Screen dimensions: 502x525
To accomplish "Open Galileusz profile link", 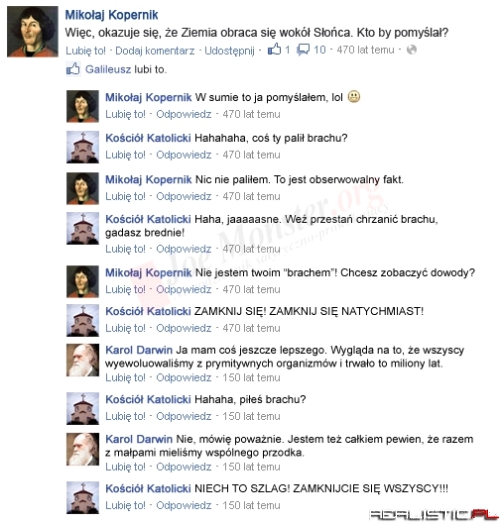I will (108, 69).
